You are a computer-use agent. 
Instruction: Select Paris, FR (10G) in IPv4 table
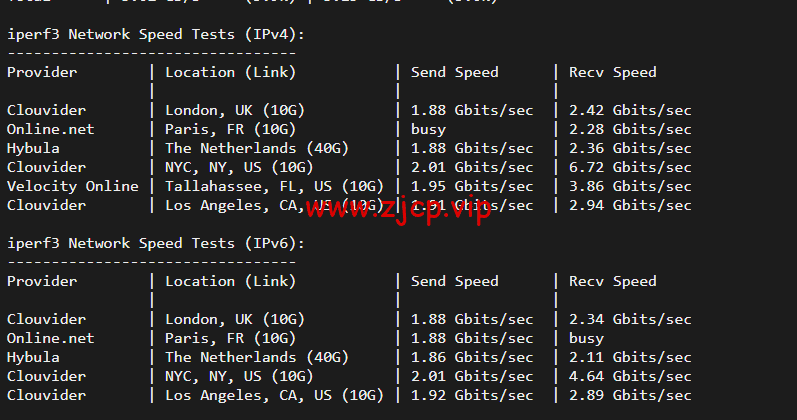point(230,129)
